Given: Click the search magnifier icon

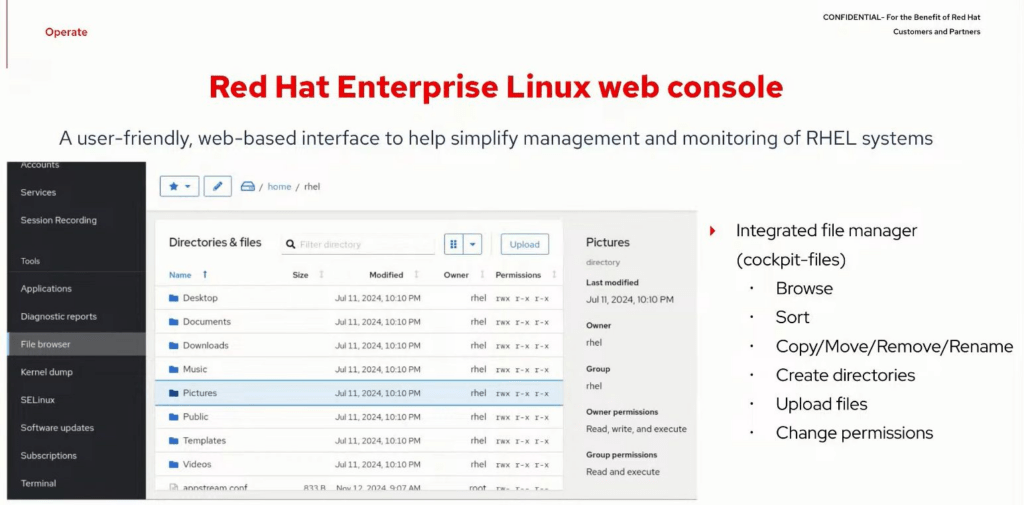Looking at the screenshot, I should tap(291, 244).
